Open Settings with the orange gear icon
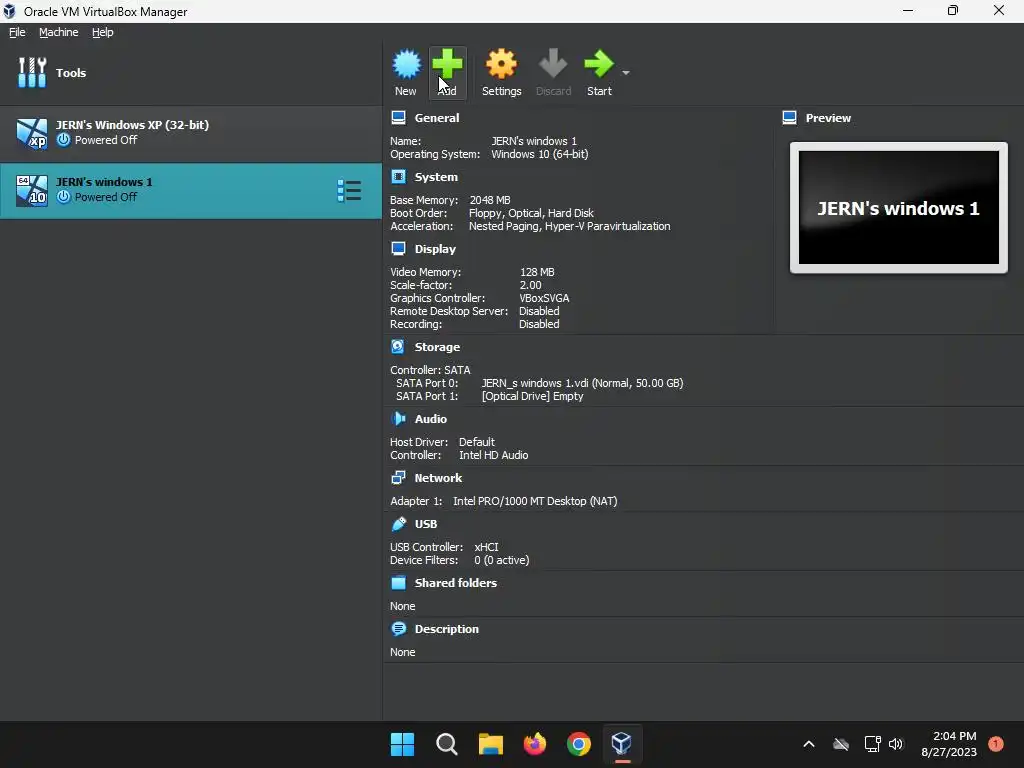 [501, 64]
